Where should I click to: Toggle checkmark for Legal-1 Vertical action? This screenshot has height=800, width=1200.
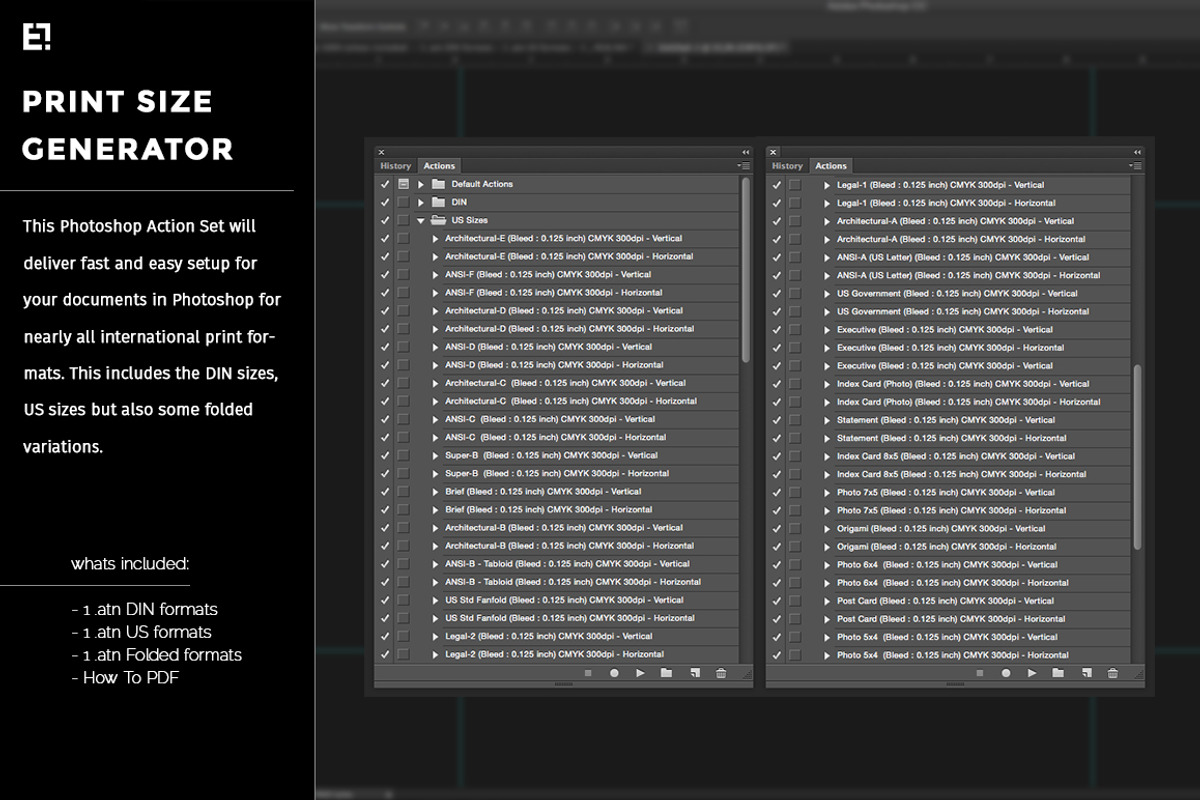point(777,185)
